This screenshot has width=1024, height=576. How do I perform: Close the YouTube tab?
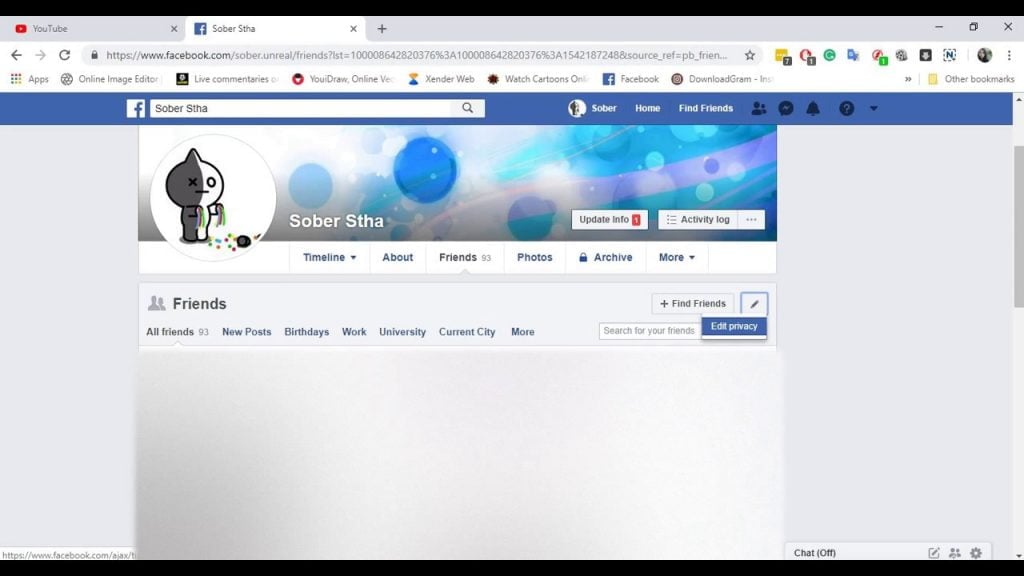[x=174, y=29]
